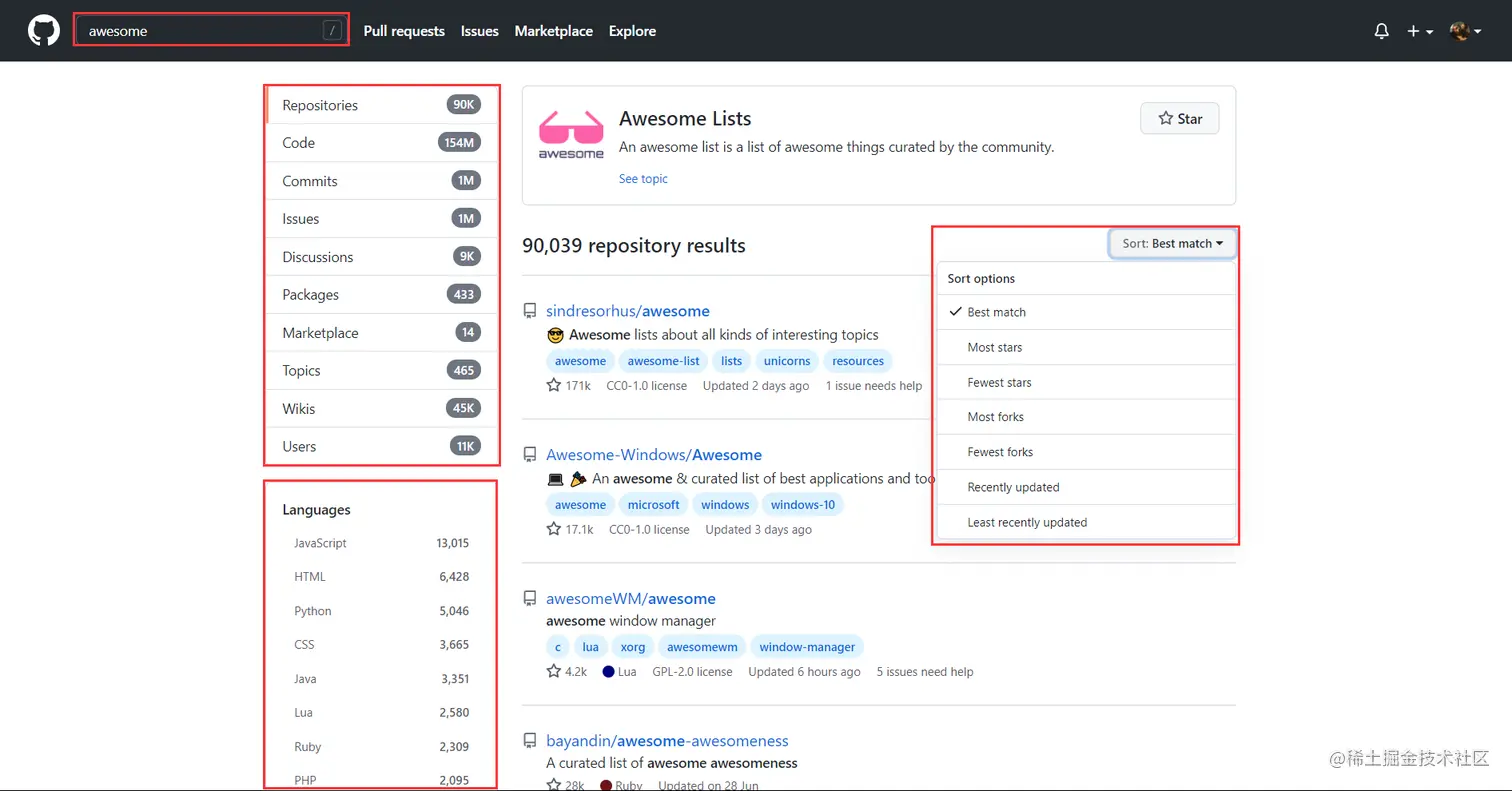
Task: Switch to Packages results
Action: (x=382, y=295)
